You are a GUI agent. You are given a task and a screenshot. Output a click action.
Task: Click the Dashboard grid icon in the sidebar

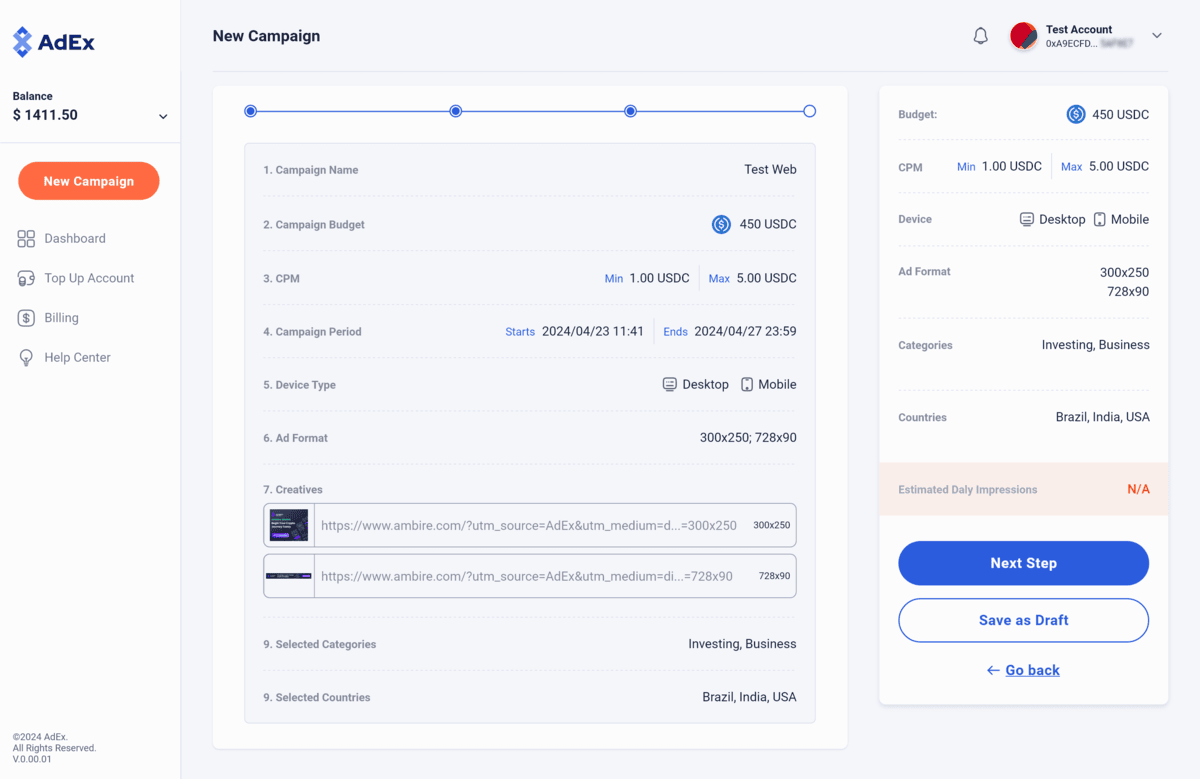pos(25,238)
